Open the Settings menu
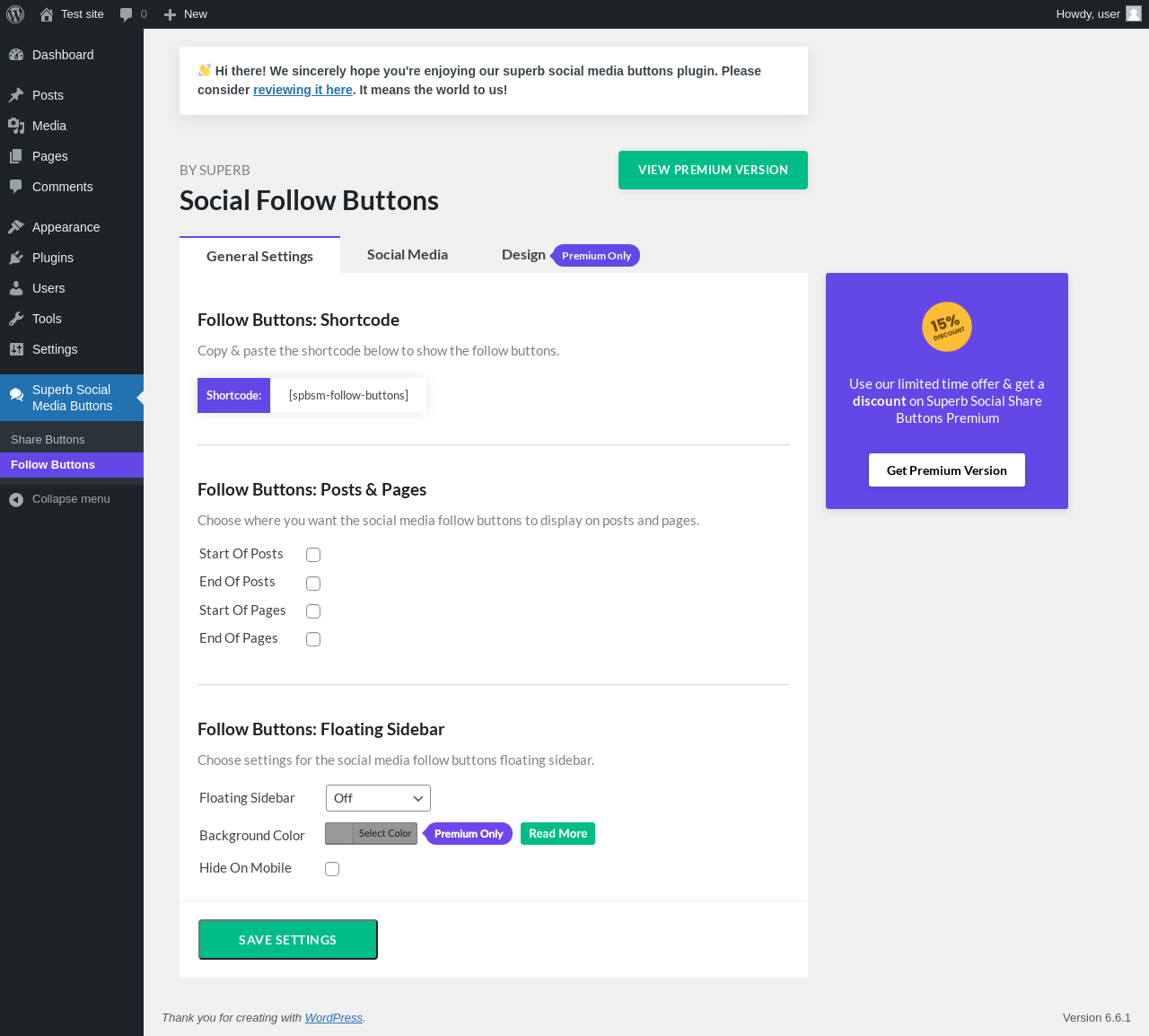 tap(72, 349)
